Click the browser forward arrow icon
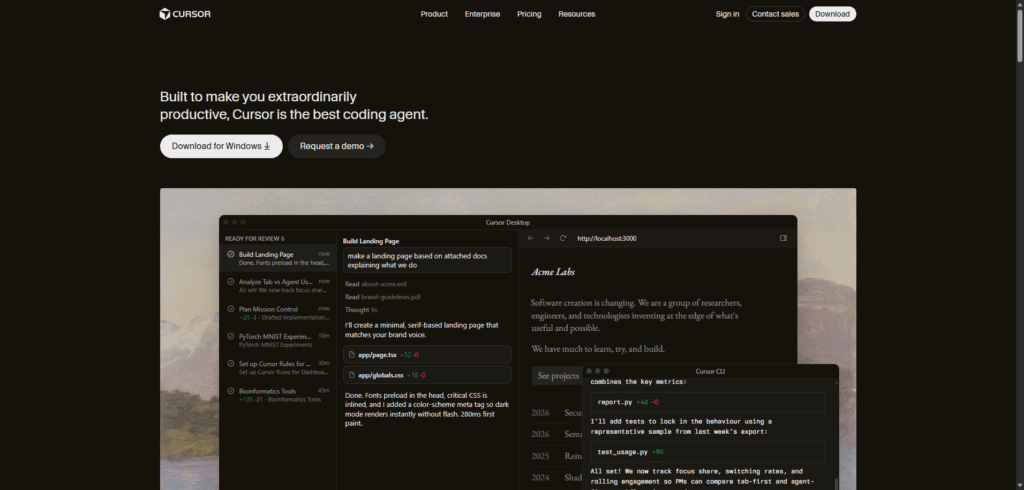Screen dimensions: 1024x490 click(x=547, y=238)
